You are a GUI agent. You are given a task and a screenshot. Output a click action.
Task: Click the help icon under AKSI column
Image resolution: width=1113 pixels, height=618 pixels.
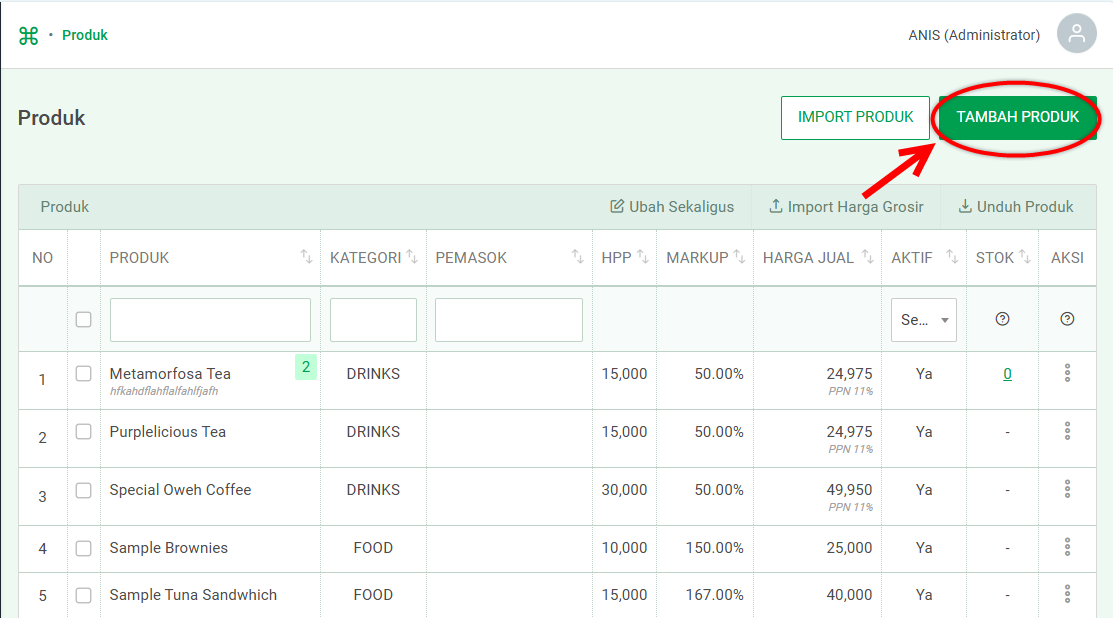click(1067, 319)
